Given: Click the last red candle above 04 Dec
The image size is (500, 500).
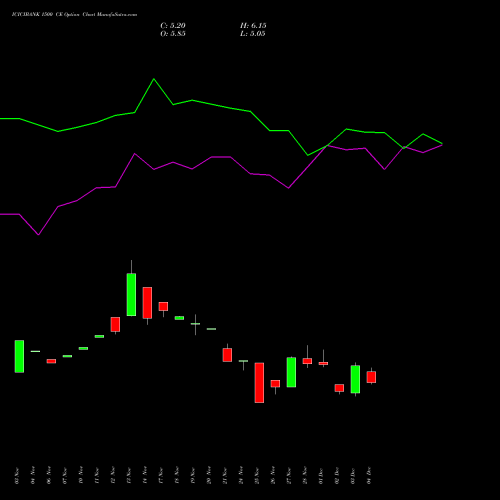Looking at the screenshot, I should (371, 377).
